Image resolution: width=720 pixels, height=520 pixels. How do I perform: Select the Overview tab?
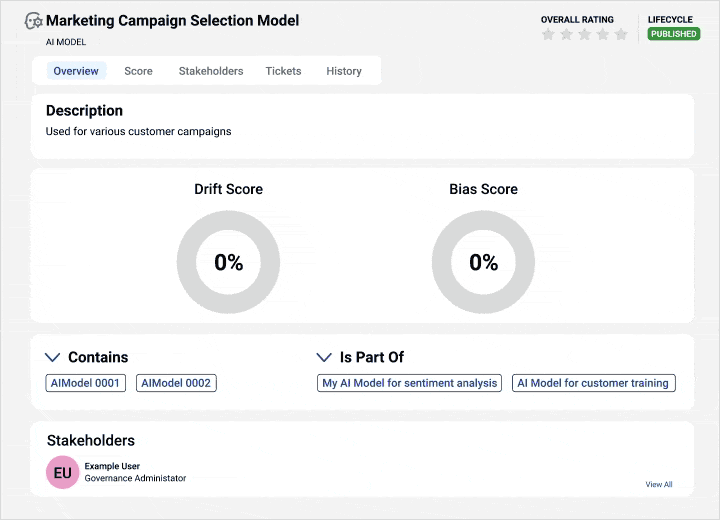coord(76,71)
